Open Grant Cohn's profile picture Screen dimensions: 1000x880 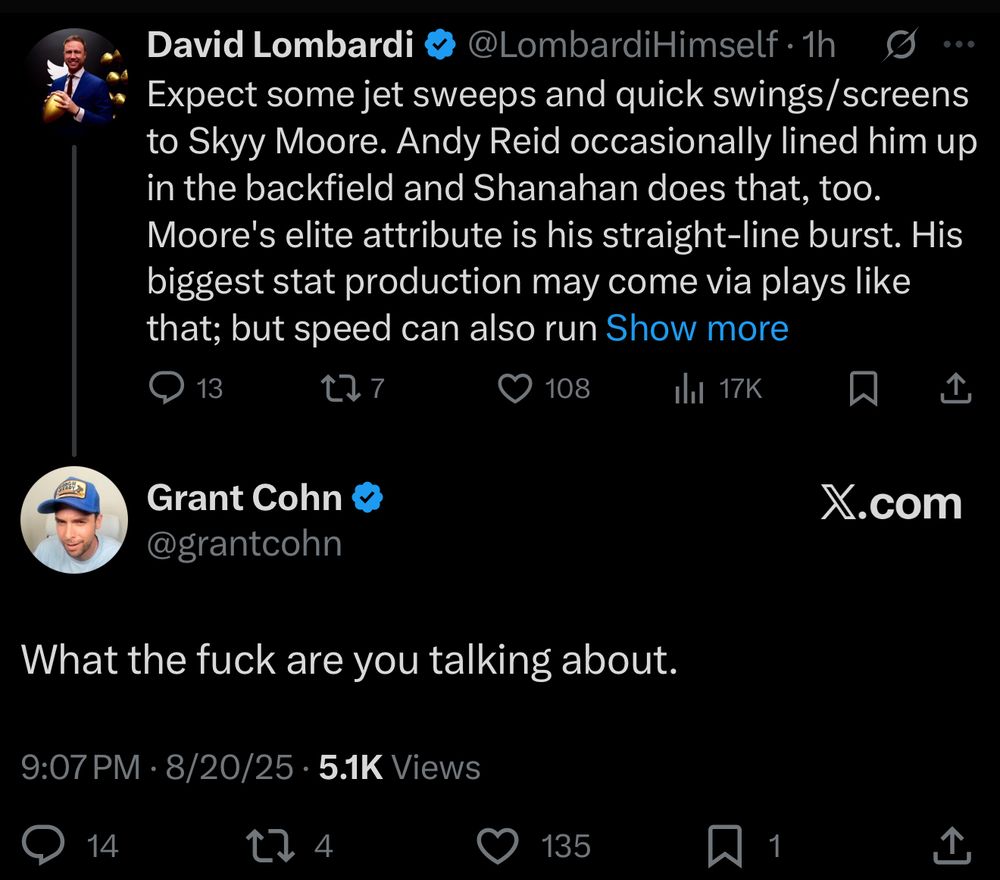tap(73, 520)
